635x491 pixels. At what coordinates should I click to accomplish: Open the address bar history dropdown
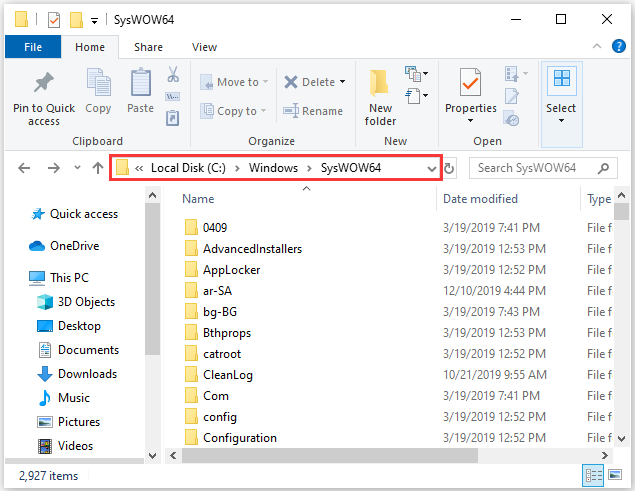(432, 169)
